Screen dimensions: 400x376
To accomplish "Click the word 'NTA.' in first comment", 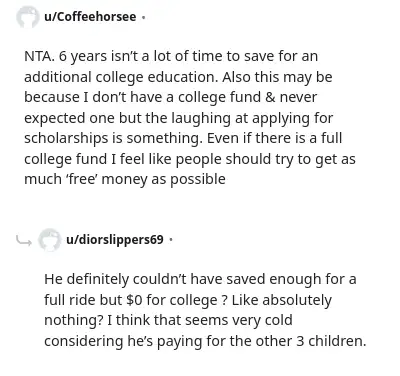I will (39, 56).
